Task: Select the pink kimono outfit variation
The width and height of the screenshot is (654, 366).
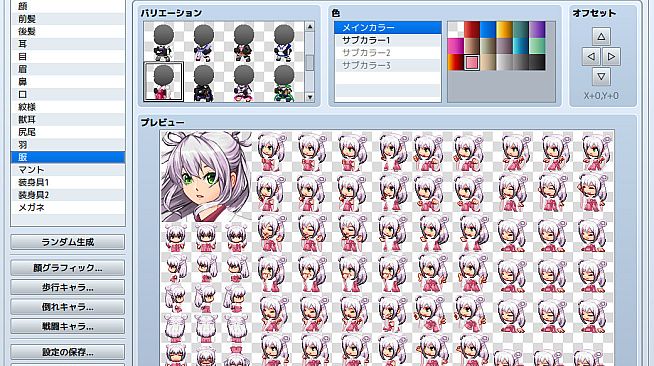Action: [x=164, y=82]
